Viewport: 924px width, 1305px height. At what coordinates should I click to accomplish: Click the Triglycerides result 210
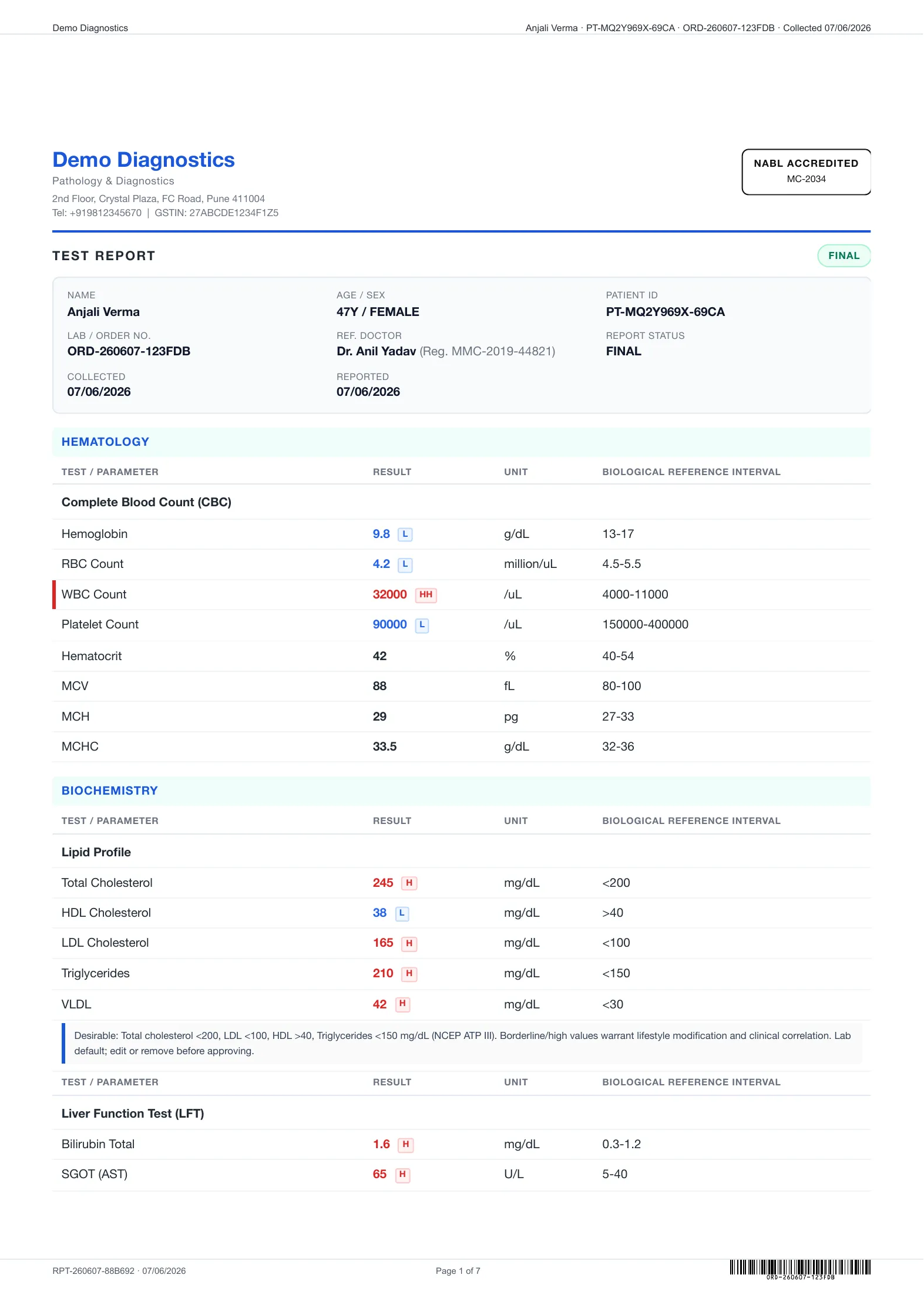coord(383,973)
